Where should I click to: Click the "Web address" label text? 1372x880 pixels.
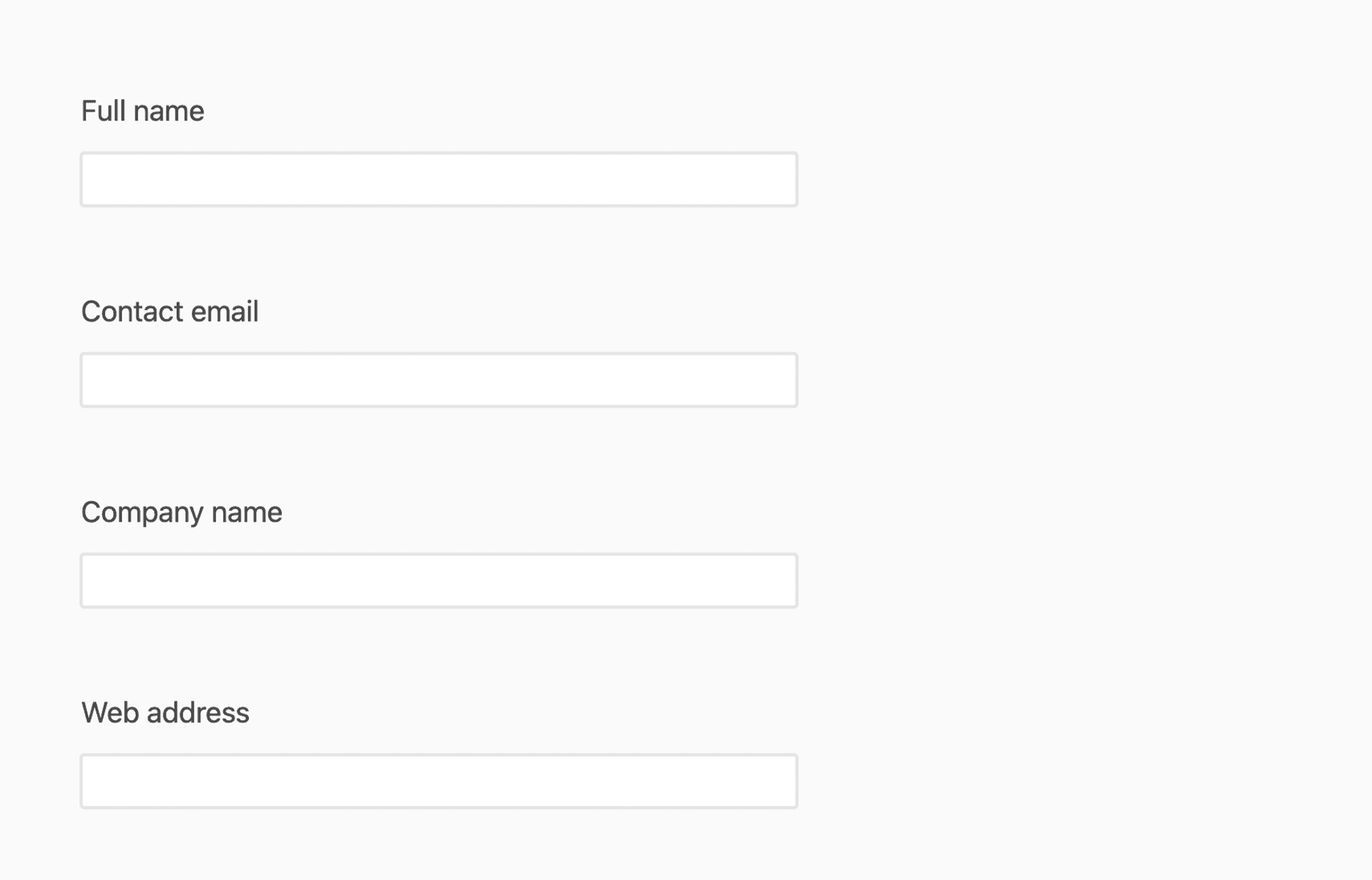pos(165,713)
